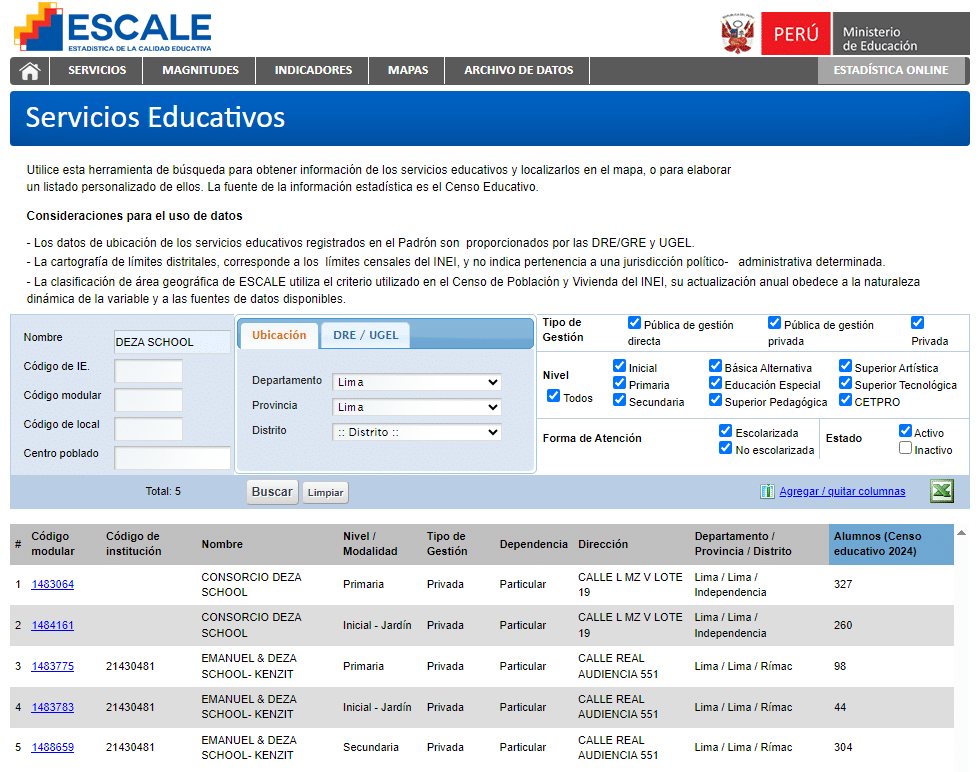Focus the Centro poblado field
The height and width of the screenshot is (772, 980).
[x=172, y=458]
